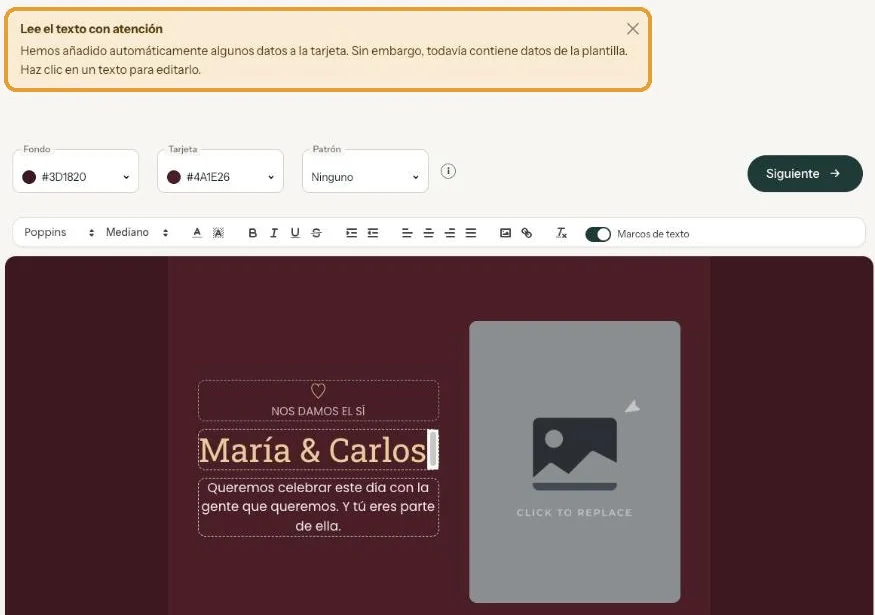The image size is (875, 615).
Task: Justify text alignment
Action: point(471,233)
